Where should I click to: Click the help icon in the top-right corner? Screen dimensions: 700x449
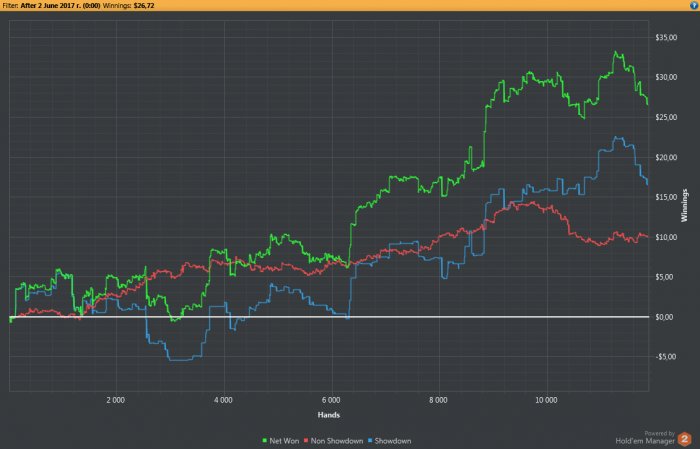[x=696, y=5]
